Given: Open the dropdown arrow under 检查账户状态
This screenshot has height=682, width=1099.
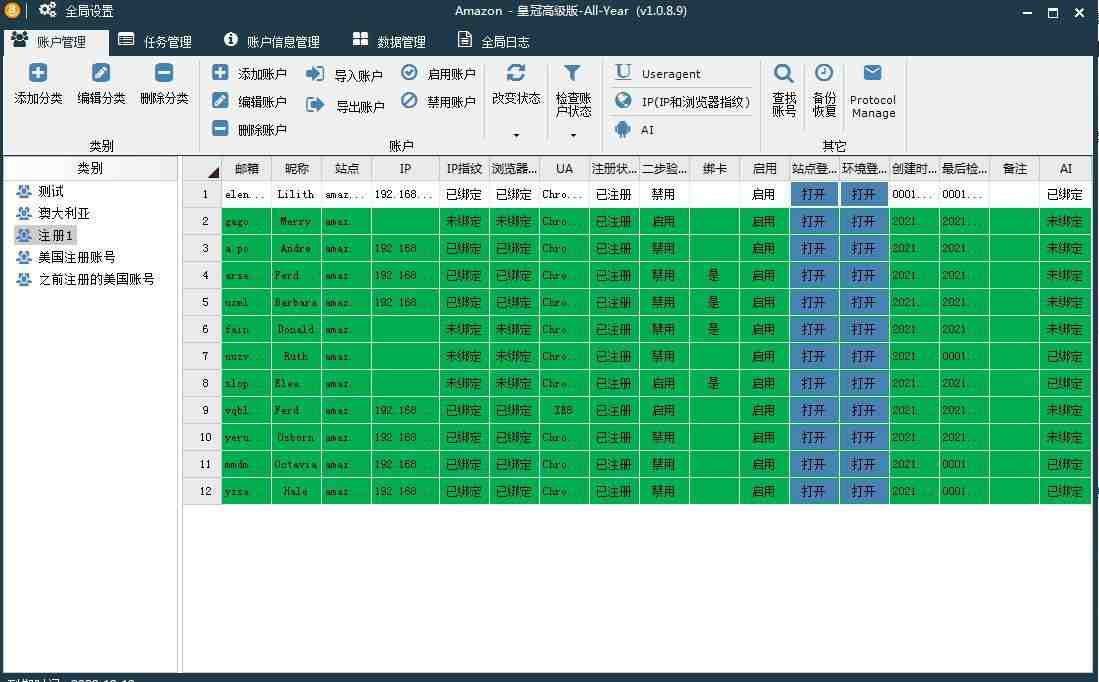Looking at the screenshot, I should tap(573, 135).
